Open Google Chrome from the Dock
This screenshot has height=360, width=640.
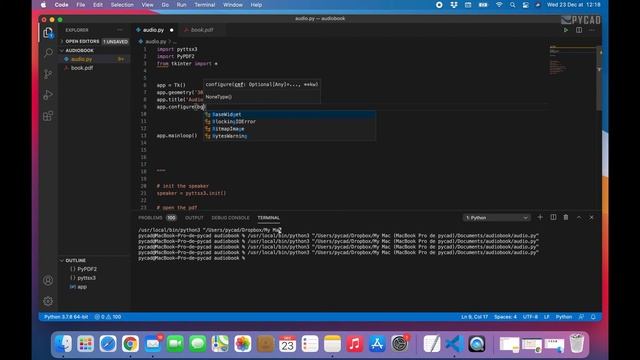point(130,344)
